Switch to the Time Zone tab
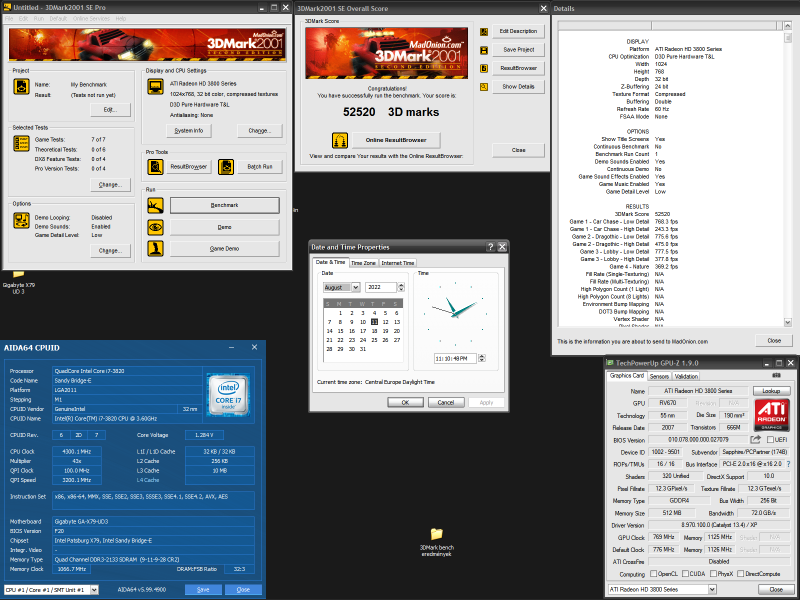Viewport: 800px width, 600px height. click(x=363, y=263)
